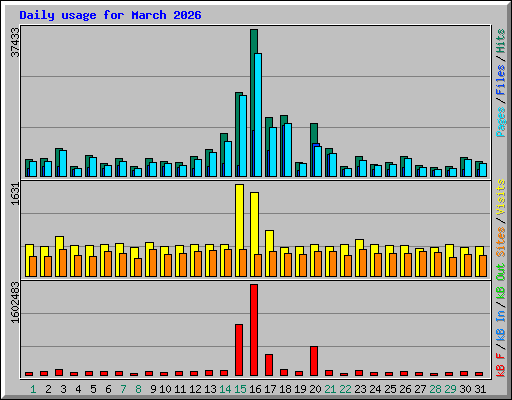Click the red kB bar for day 3

click(x=59, y=373)
